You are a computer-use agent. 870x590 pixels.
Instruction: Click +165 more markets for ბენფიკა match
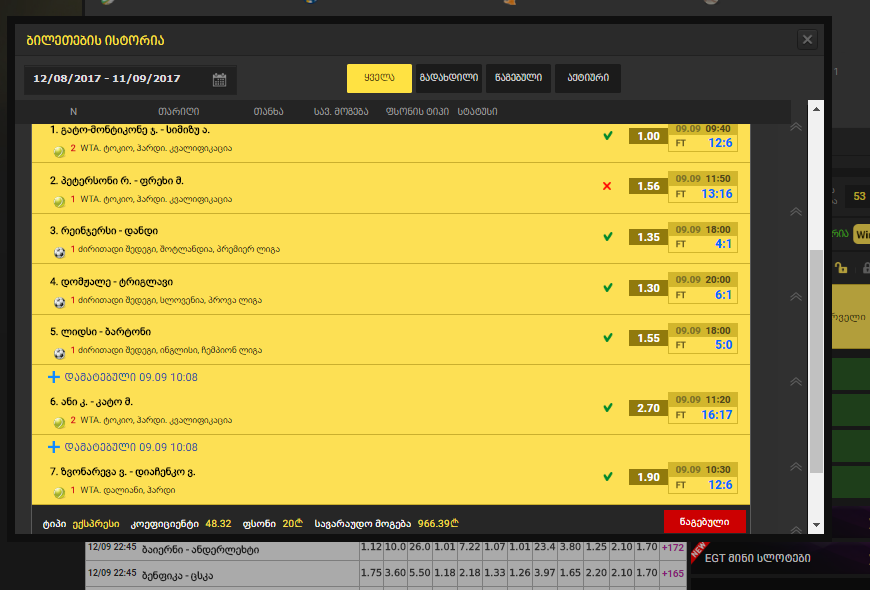[x=672, y=574]
